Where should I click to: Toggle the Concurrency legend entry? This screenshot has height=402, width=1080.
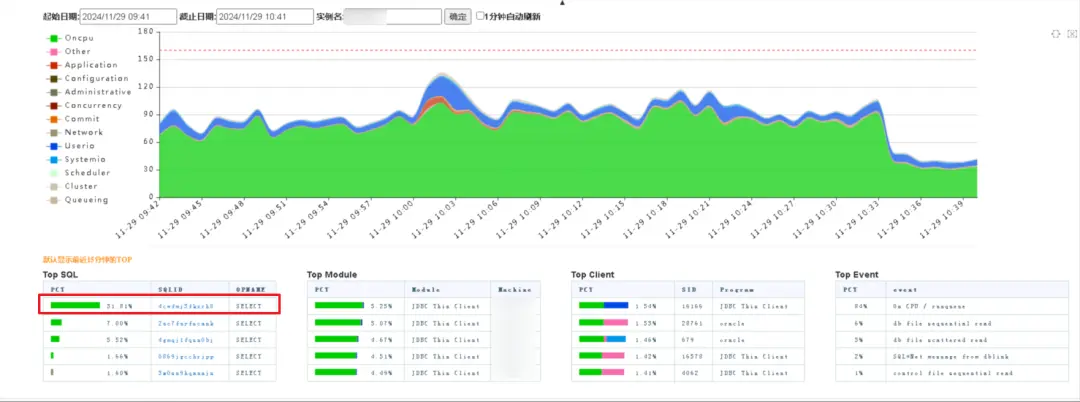pos(83,105)
